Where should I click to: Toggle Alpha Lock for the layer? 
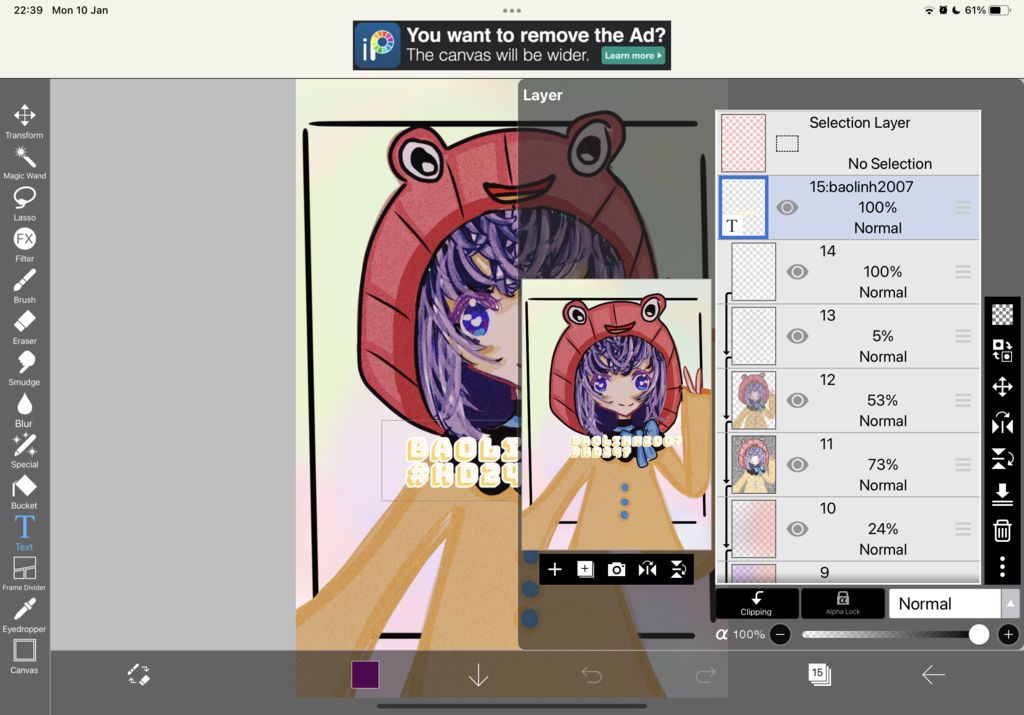(842, 603)
